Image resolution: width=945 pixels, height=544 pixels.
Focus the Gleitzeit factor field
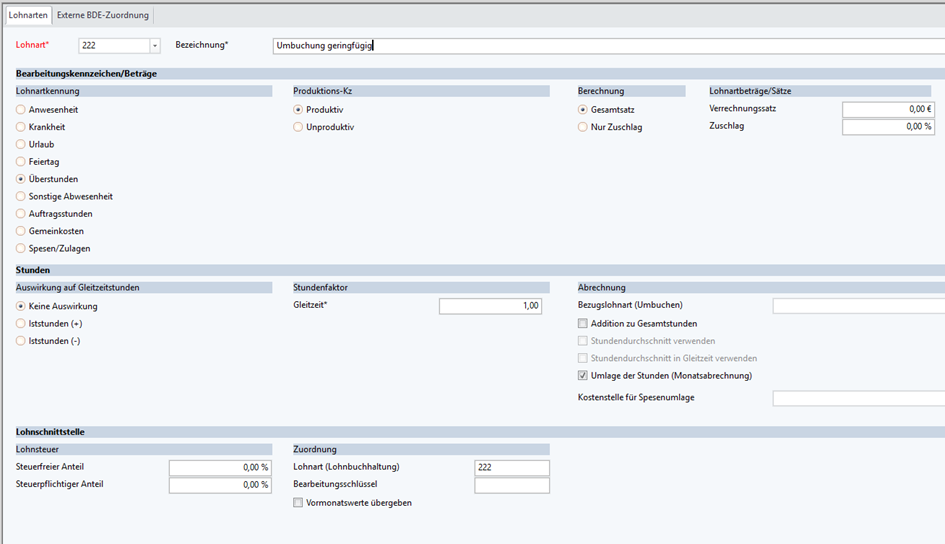click(x=490, y=306)
